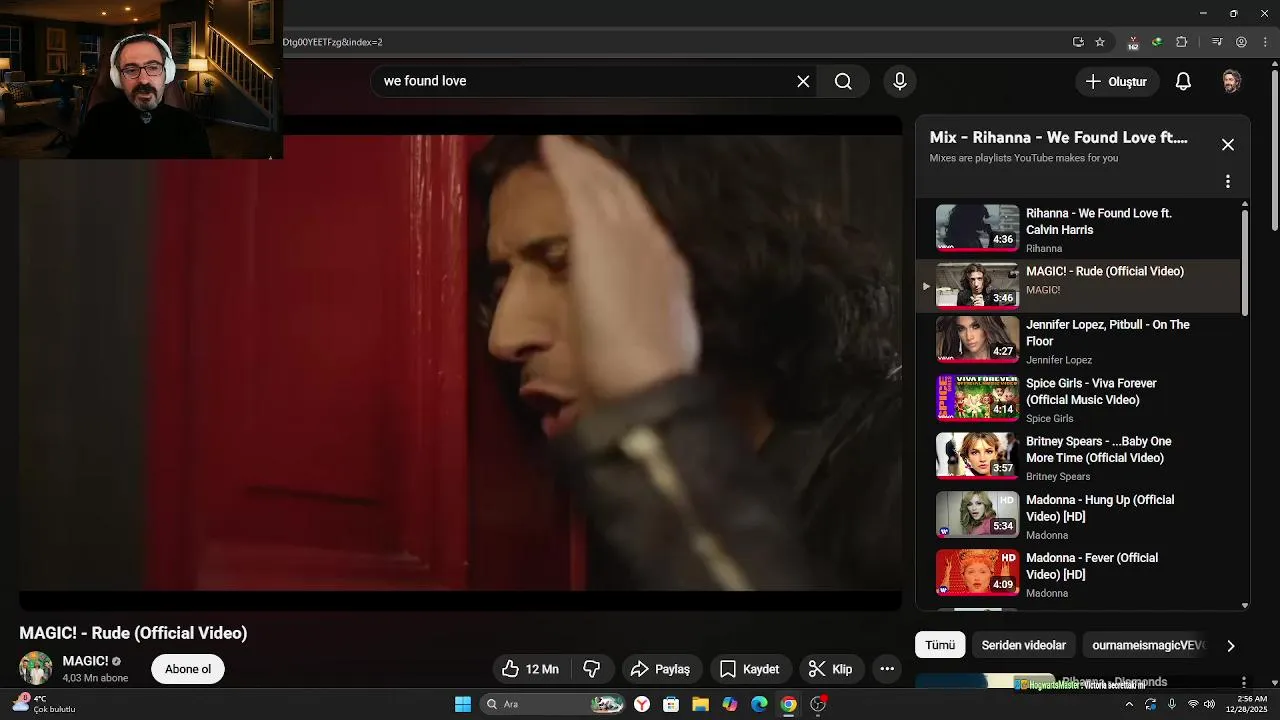Select MAGIC! Rude playlist entry title

tap(1105, 271)
